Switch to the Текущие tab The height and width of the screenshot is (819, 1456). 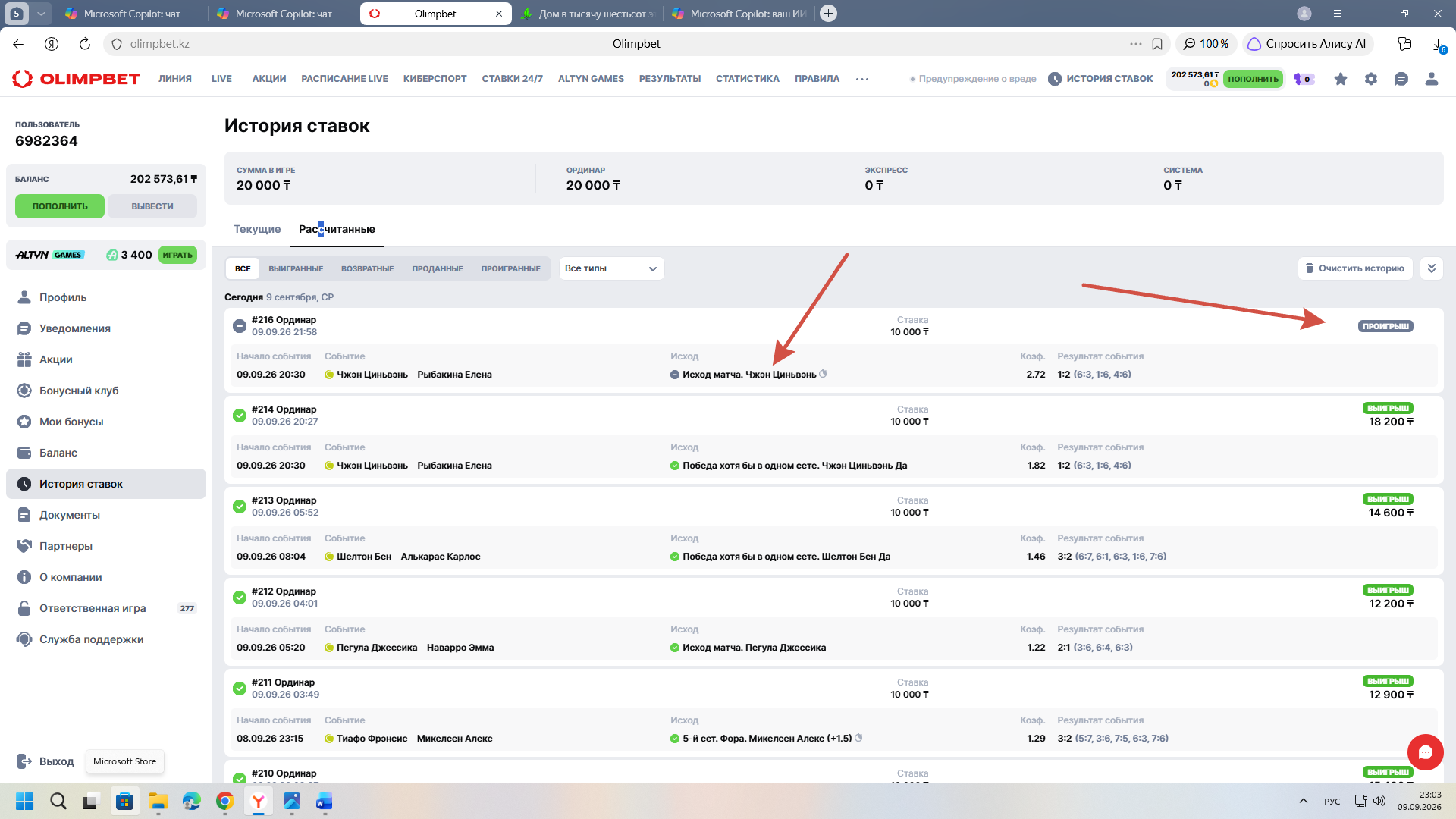pos(257,229)
